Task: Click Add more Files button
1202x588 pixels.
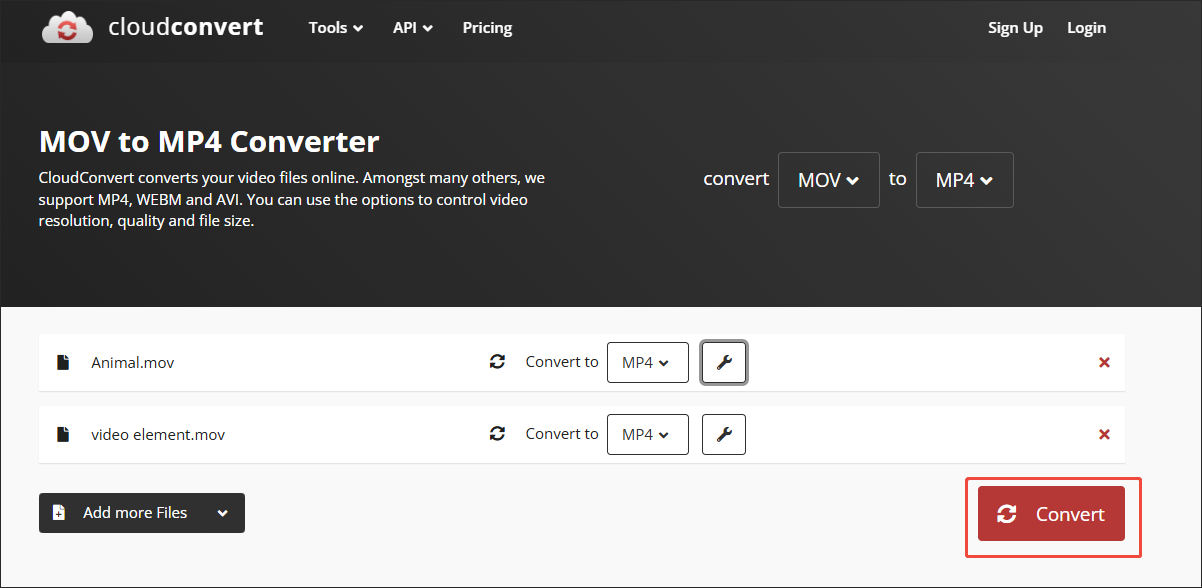Action: pos(141,513)
